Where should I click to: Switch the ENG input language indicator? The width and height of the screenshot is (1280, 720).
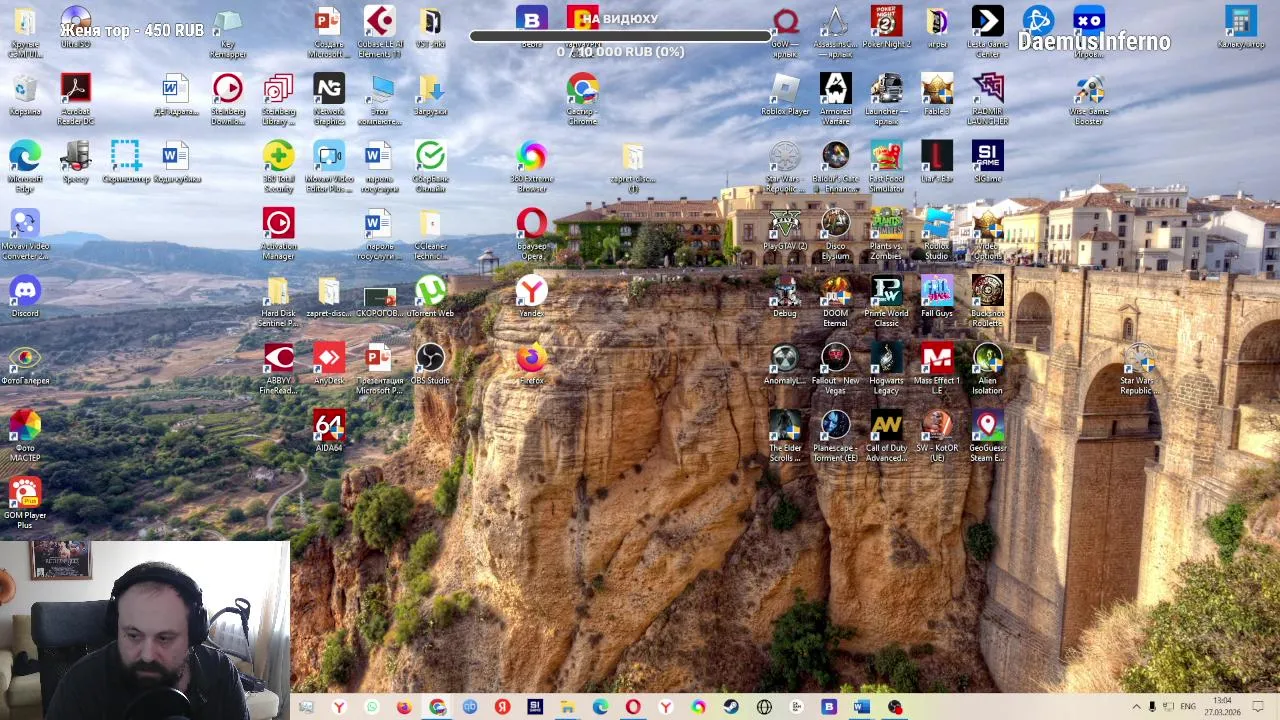click(1188, 707)
